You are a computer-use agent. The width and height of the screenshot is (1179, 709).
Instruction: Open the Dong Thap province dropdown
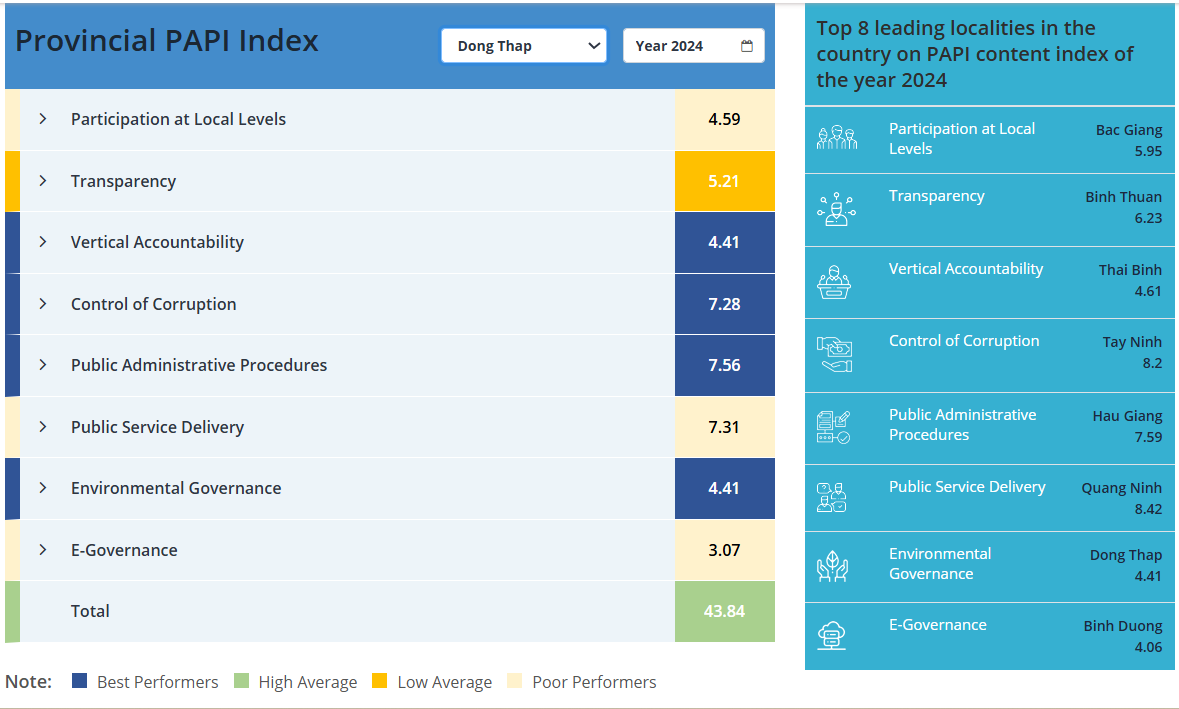523,46
